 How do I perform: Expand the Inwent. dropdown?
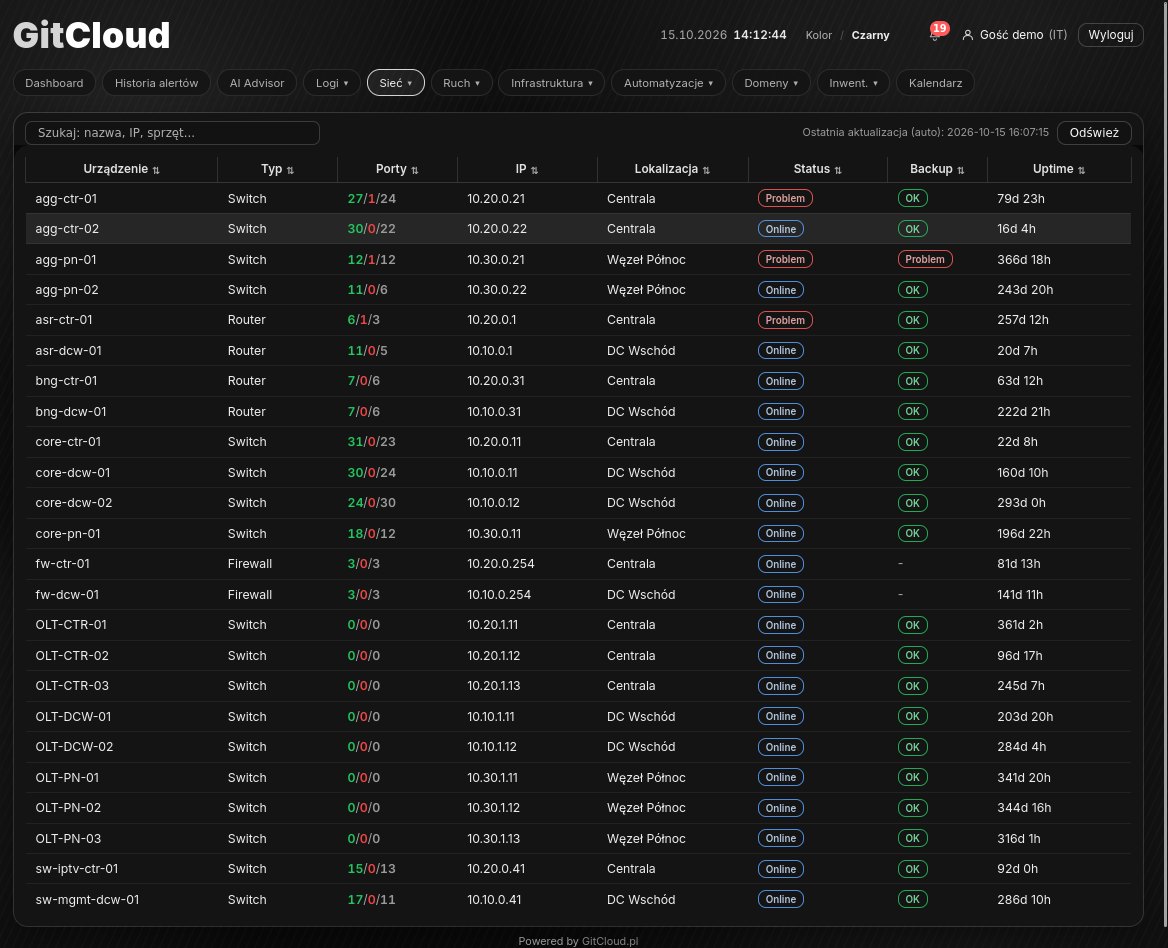[853, 83]
